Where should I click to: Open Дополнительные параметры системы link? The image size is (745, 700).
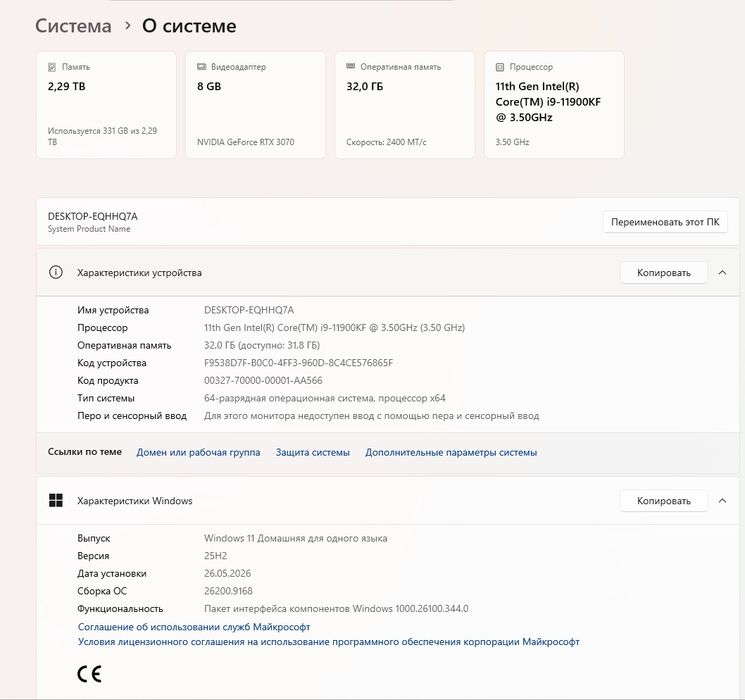451,452
